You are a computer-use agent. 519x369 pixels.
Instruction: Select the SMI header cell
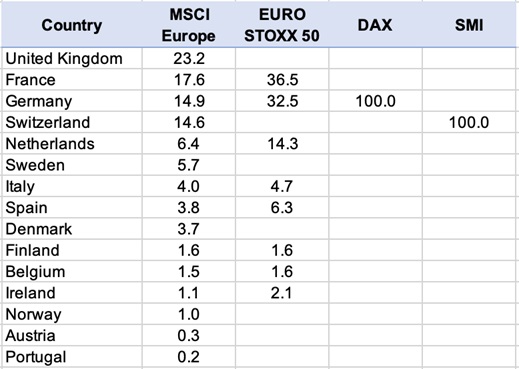[469, 25]
